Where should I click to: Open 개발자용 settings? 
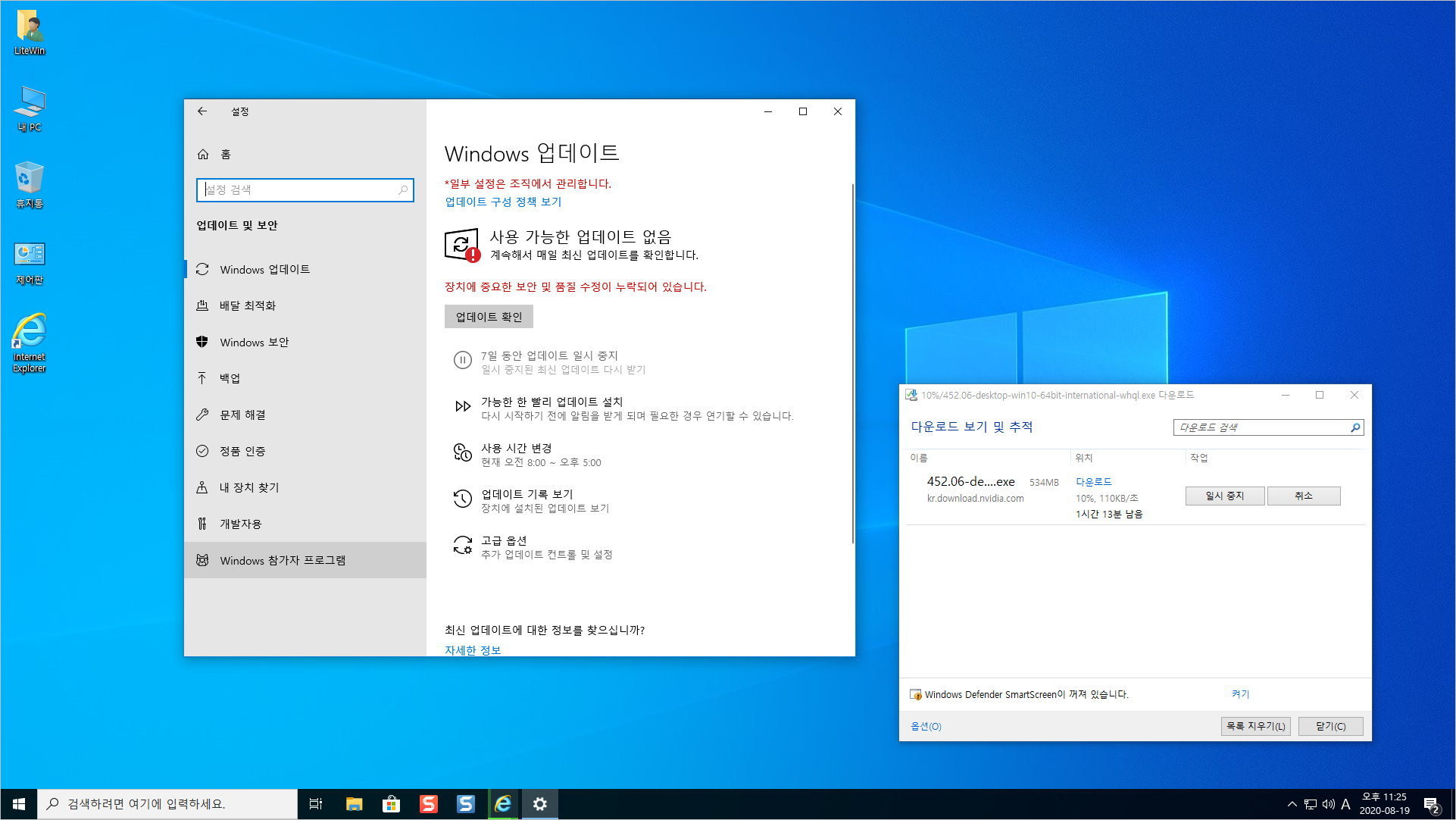pos(305,524)
